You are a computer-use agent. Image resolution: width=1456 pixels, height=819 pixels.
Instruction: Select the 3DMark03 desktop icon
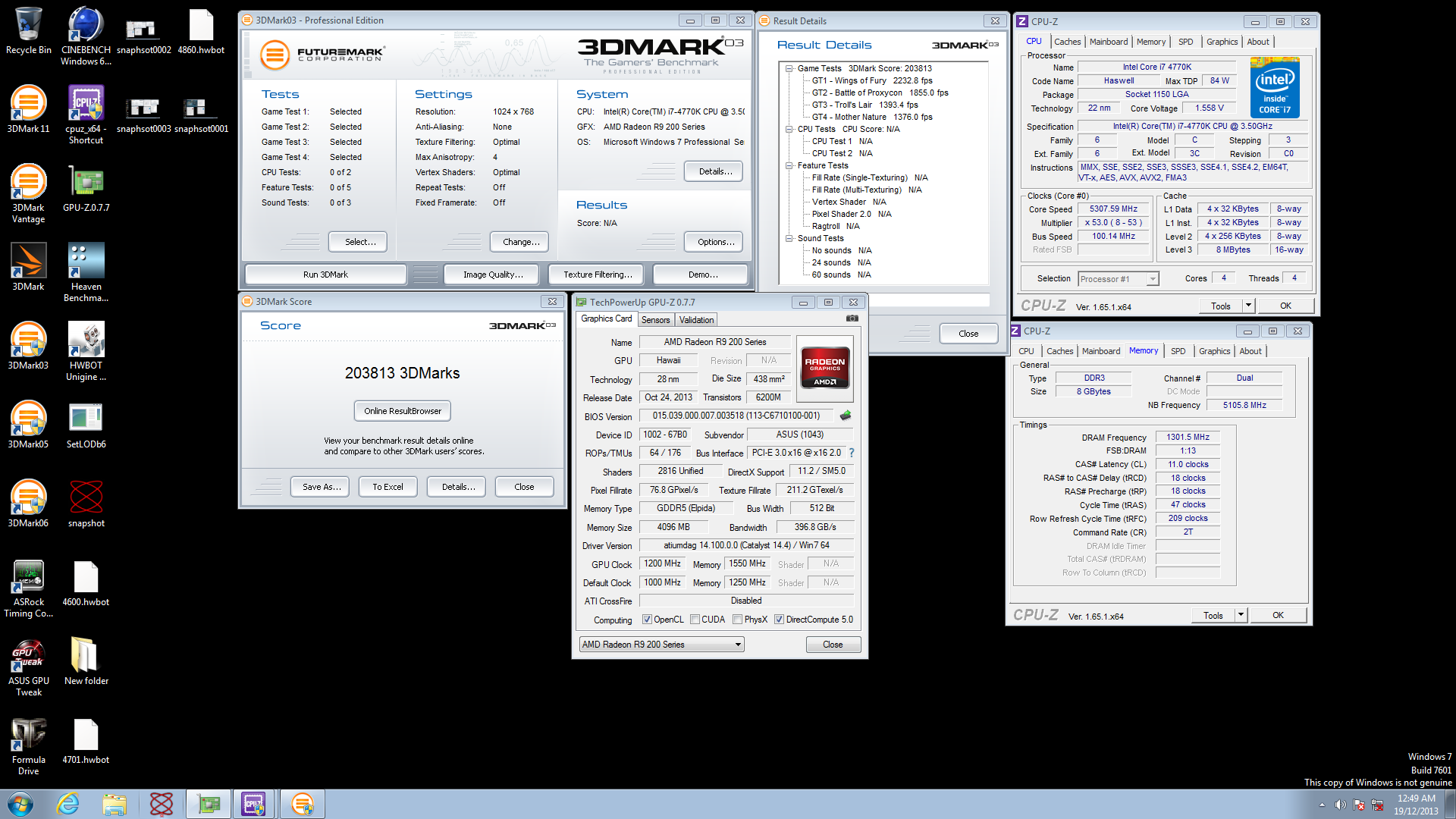point(29,346)
